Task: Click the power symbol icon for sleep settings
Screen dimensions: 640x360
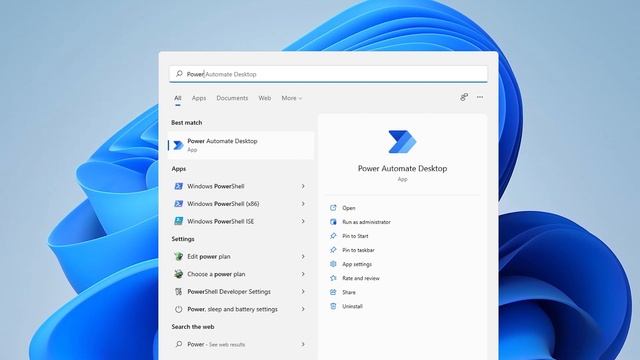Action: pos(178,309)
